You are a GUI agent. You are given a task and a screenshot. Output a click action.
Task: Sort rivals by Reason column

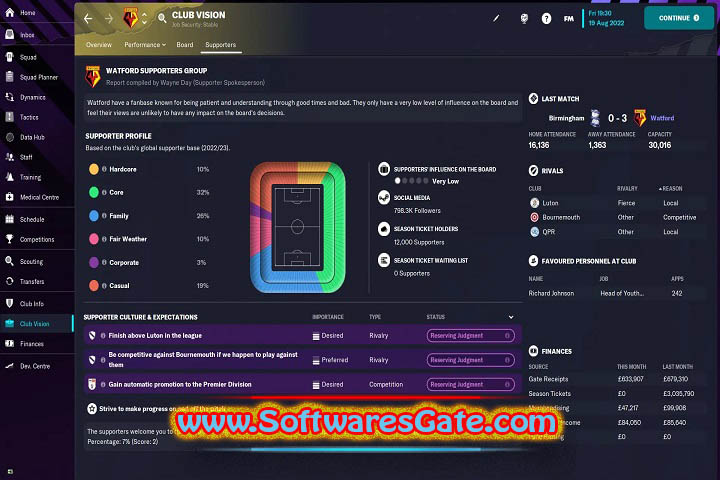pos(670,188)
